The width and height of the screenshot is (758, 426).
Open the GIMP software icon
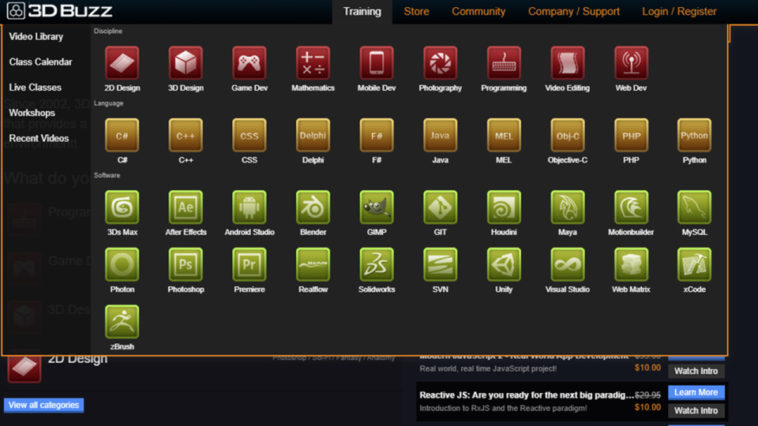click(x=377, y=207)
